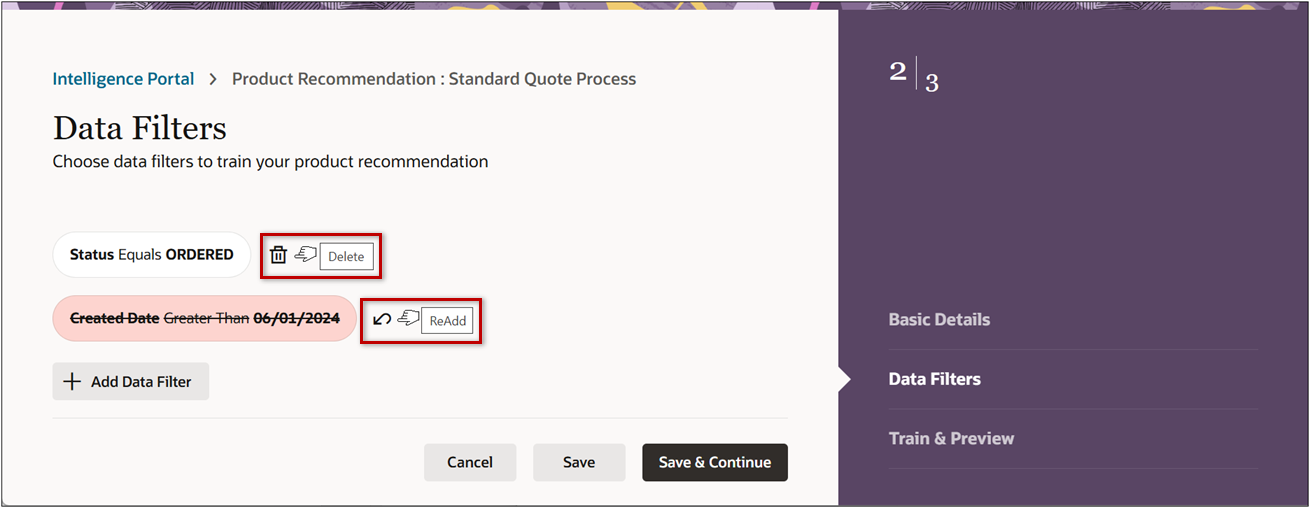Click the 2 | 3 step counter
The height and width of the screenshot is (508, 1310).
[x=914, y=76]
